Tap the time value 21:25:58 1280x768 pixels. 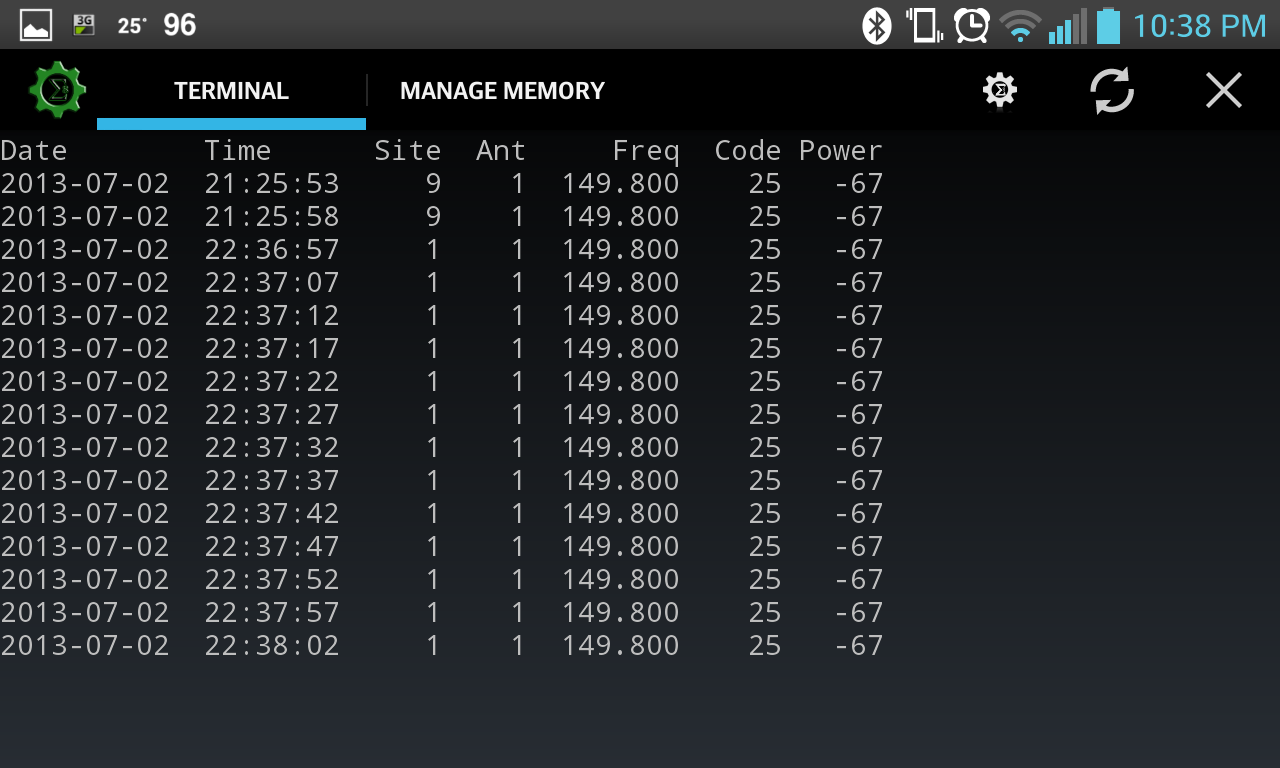272,217
